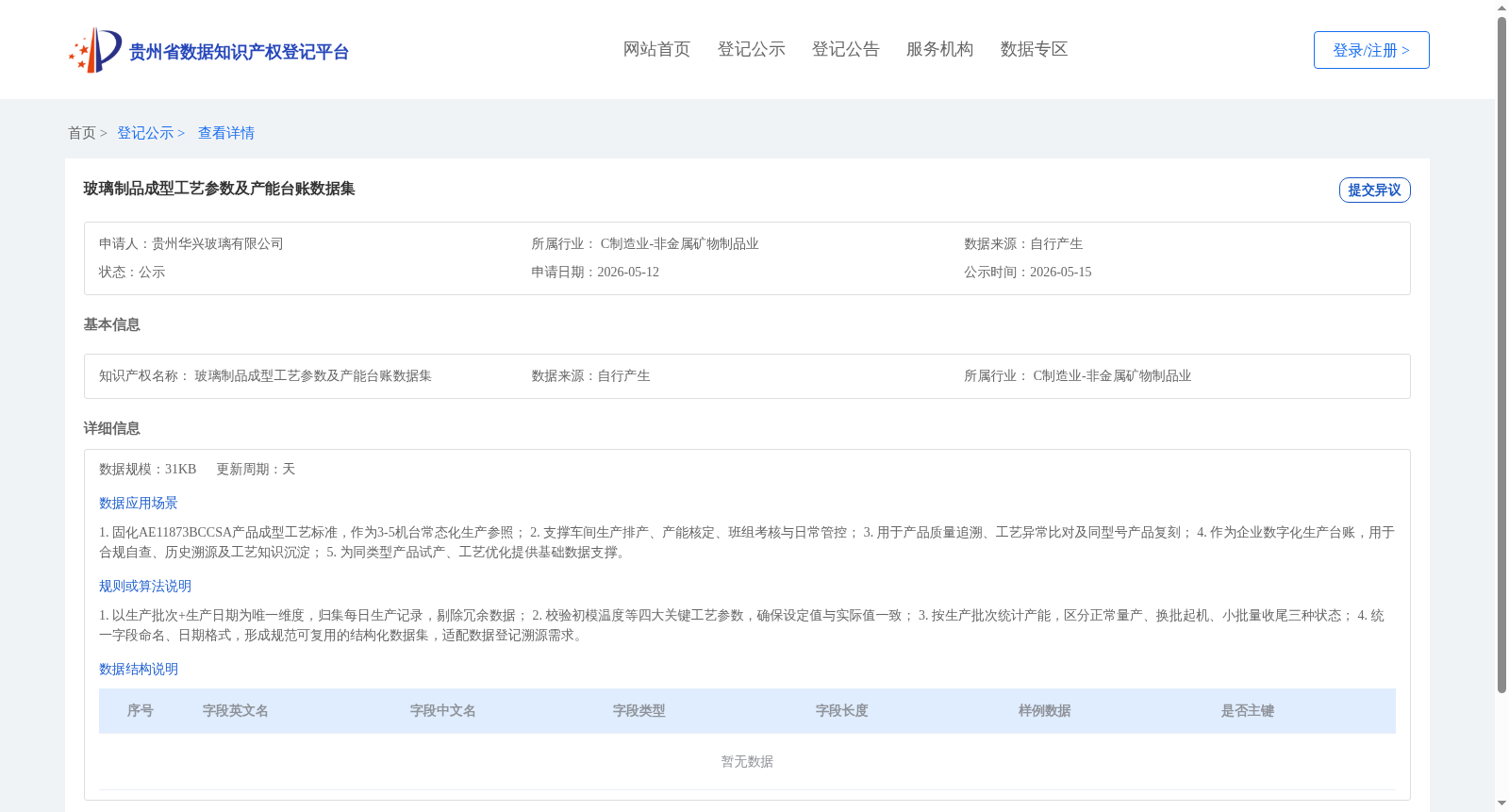This screenshot has height=812, width=1509.
Task: Click the 规则或算法说明 heading
Action: point(145,587)
